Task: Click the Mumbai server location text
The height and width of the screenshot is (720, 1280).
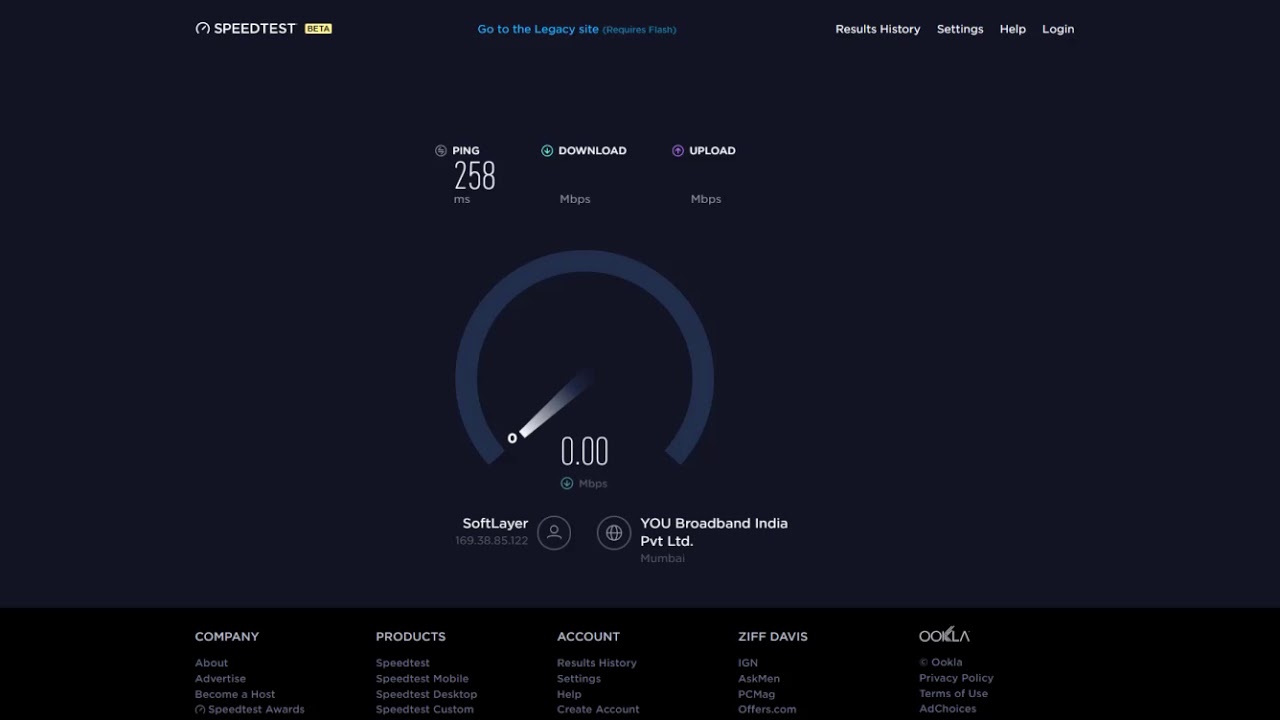Action: (662, 558)
